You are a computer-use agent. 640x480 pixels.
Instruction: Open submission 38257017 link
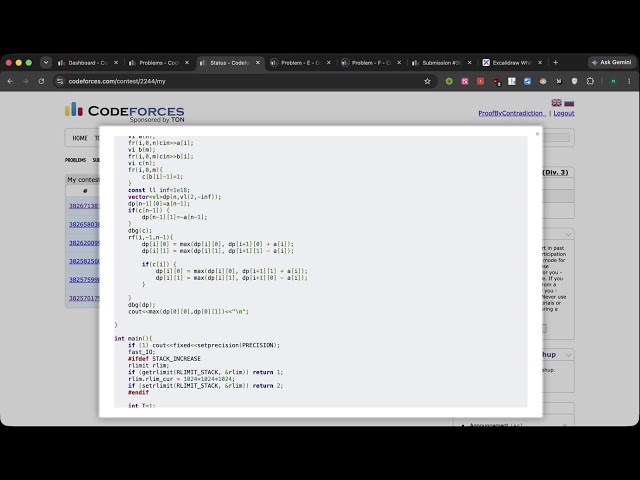point(84,298)
